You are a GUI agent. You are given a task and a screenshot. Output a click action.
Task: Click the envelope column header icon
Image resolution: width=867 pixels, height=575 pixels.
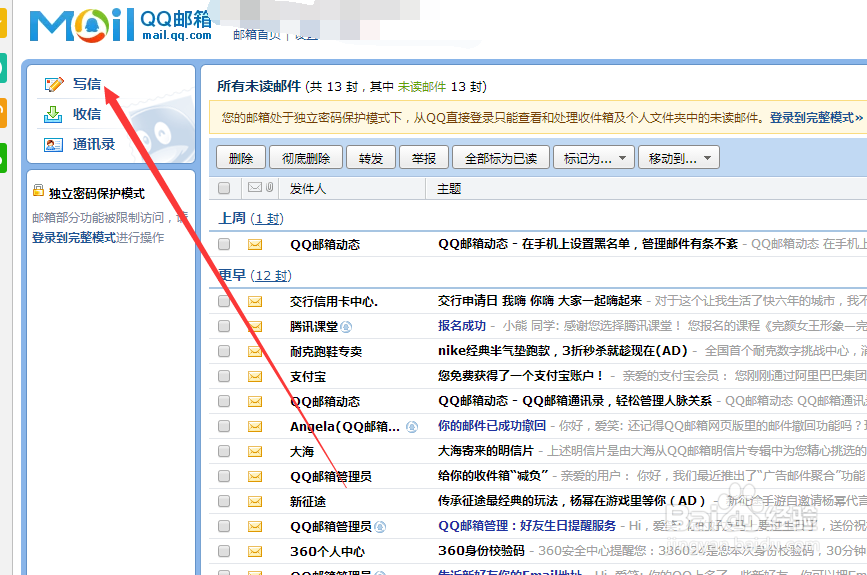[255, 187]
